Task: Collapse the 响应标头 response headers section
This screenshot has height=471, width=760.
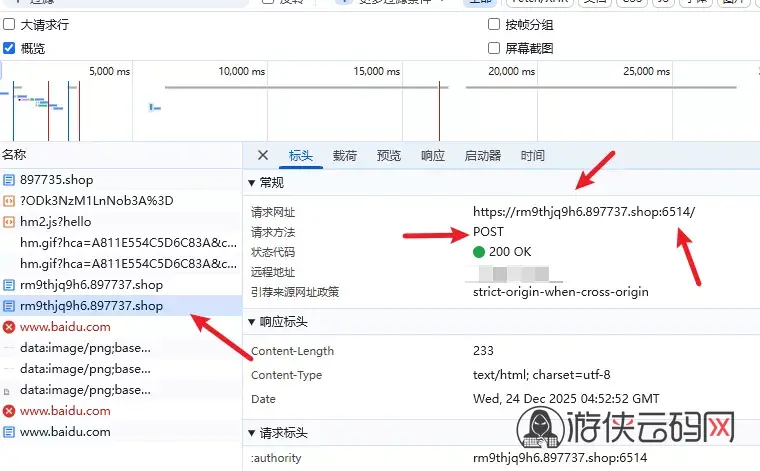Action: tap(252, 322)
